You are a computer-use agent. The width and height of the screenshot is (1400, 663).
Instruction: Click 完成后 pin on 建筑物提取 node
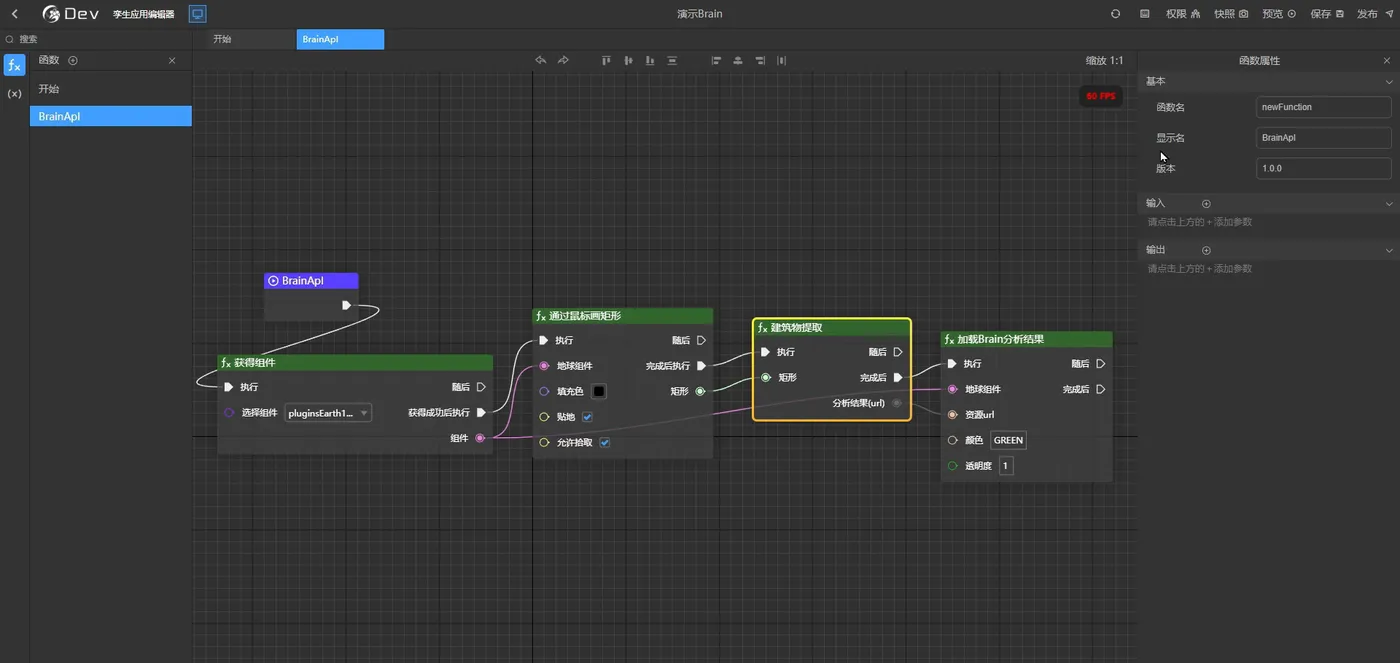(898, 378)
